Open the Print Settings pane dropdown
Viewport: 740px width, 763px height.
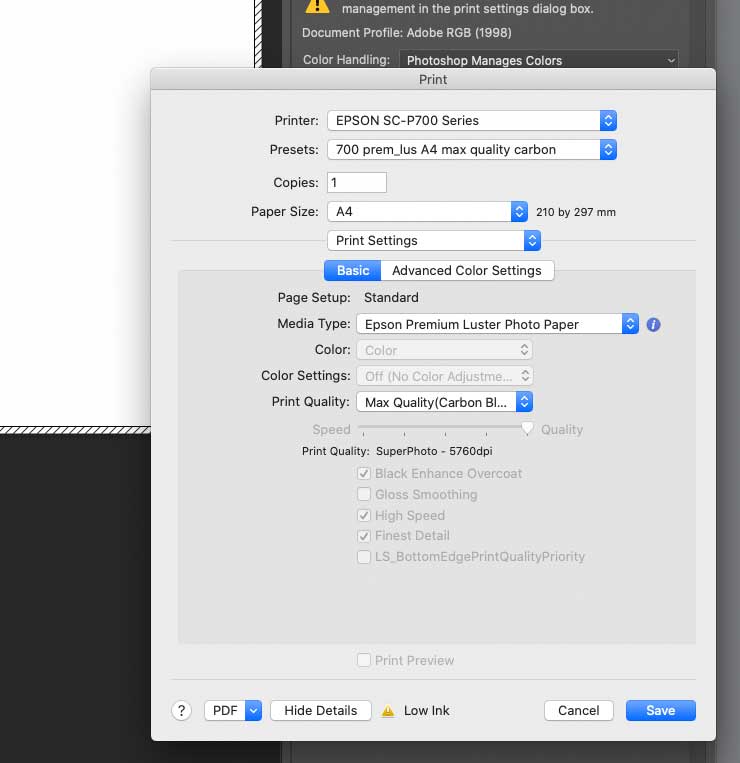click(x=434, y=241)
